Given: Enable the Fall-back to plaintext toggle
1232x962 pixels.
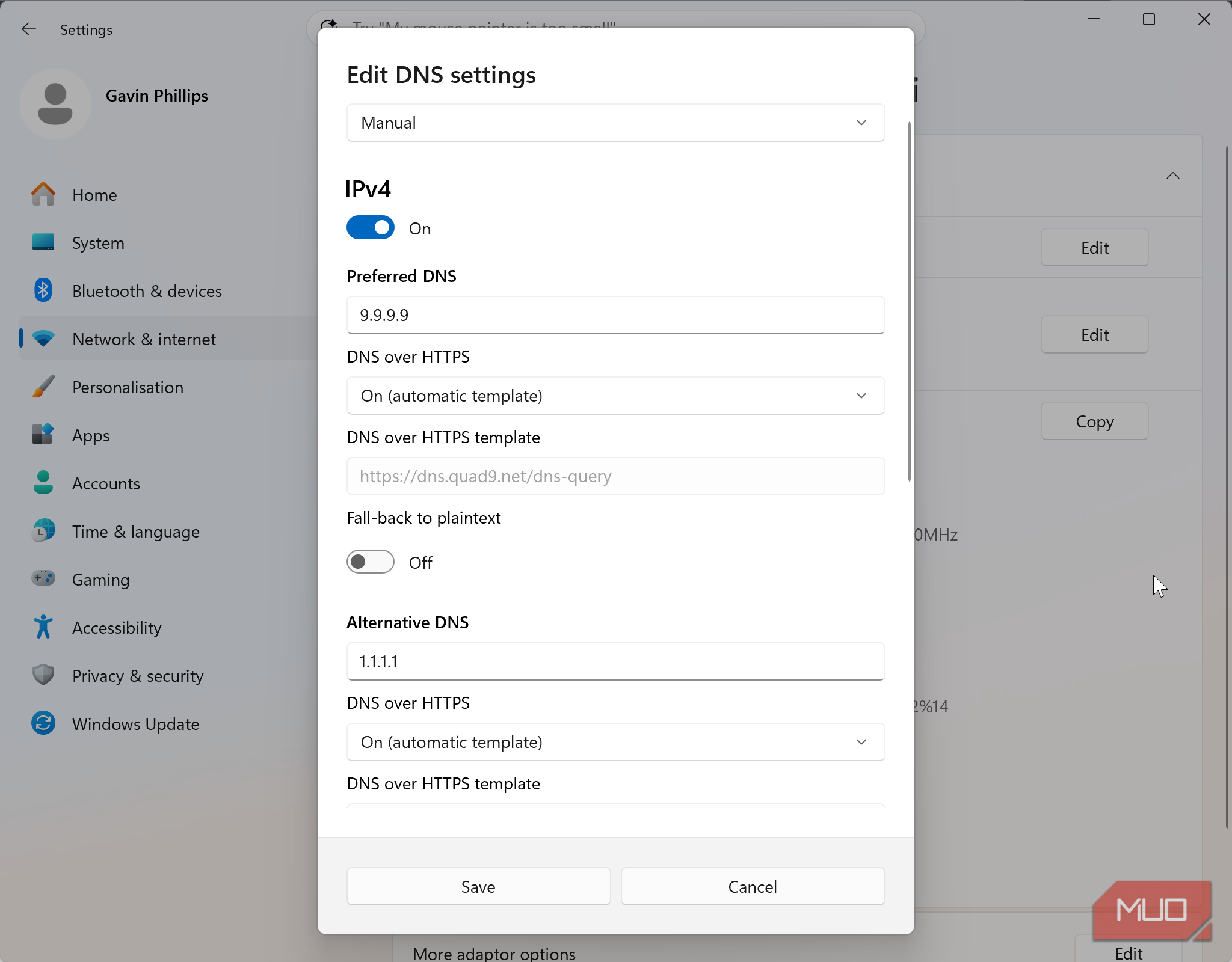Looking at the screenshot, I should pyautogui.click(x=370, y=562).
